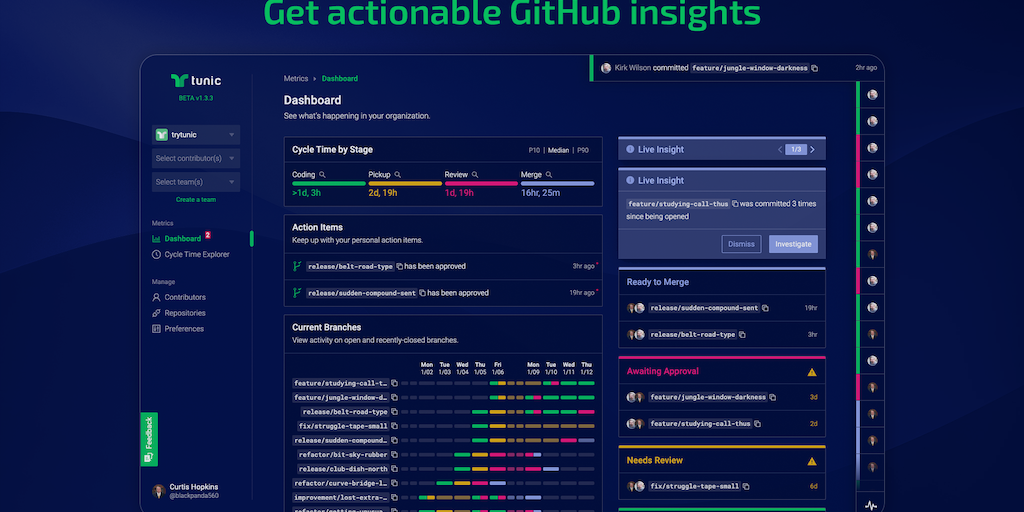Select the P90 percentile option
This screenshot has width=1024, height=512.
pos(583,150)
